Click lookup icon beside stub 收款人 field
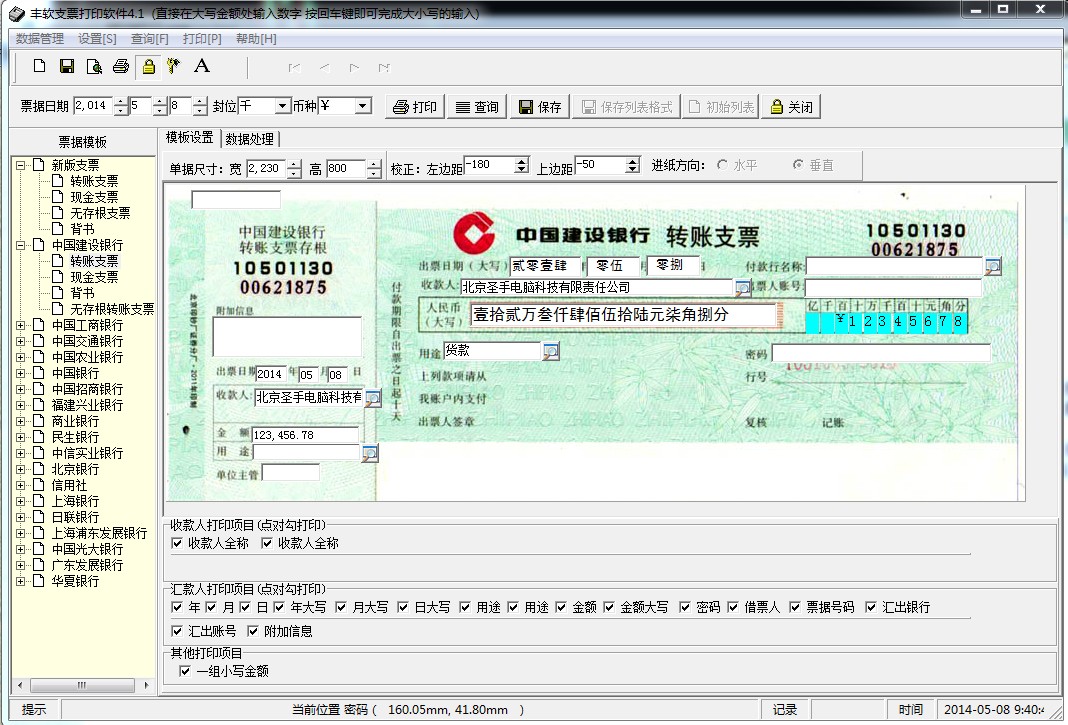Screen dimensions: 1068x725 pyautogui.click(x=373, y=398)
